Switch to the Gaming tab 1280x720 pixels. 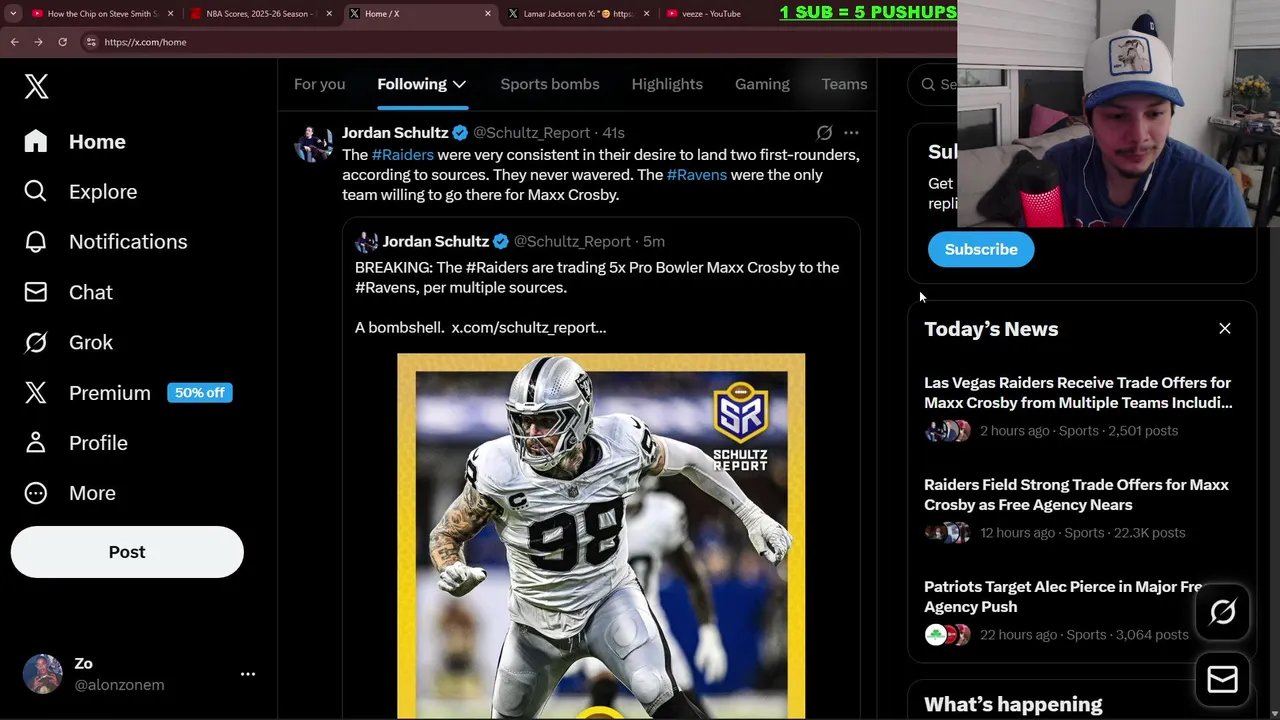762,84
